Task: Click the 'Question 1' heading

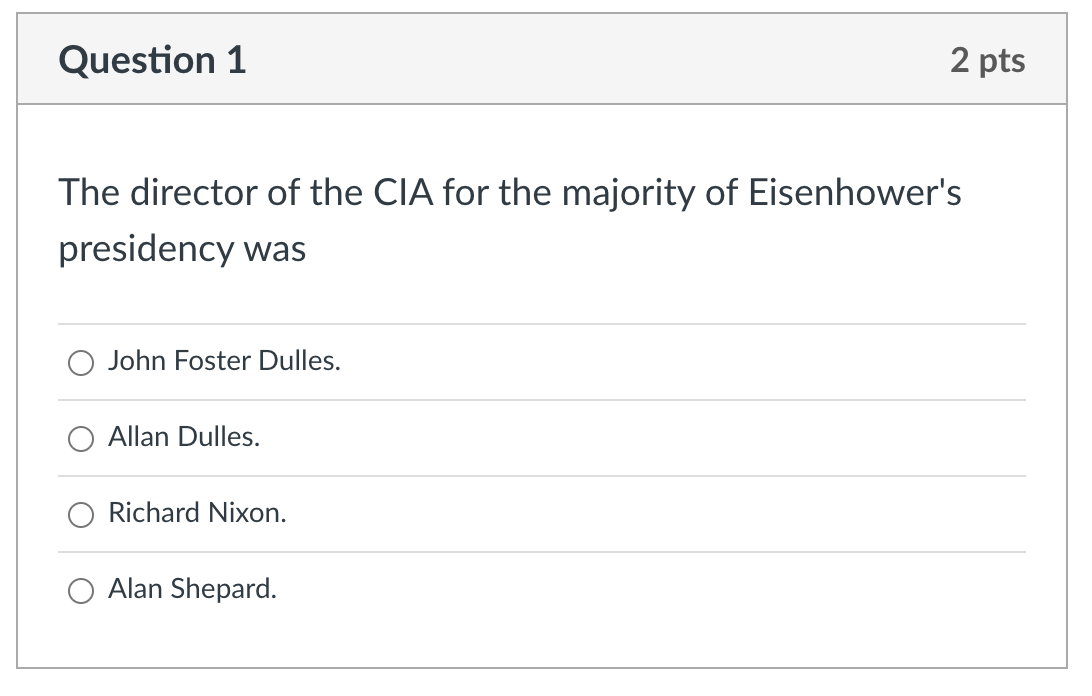Action: point(153,60)
